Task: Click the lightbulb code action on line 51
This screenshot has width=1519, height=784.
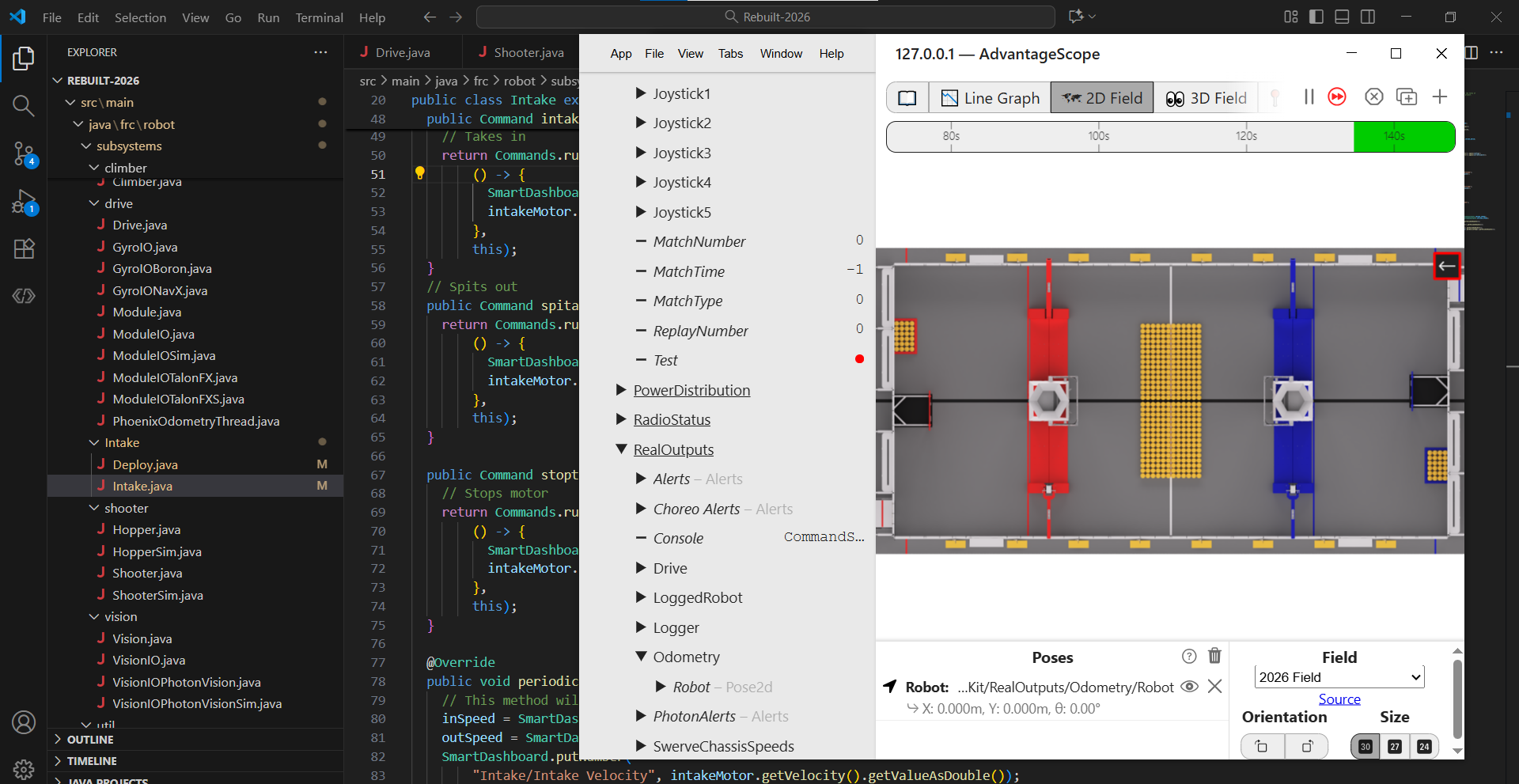Action: (419, 173)
